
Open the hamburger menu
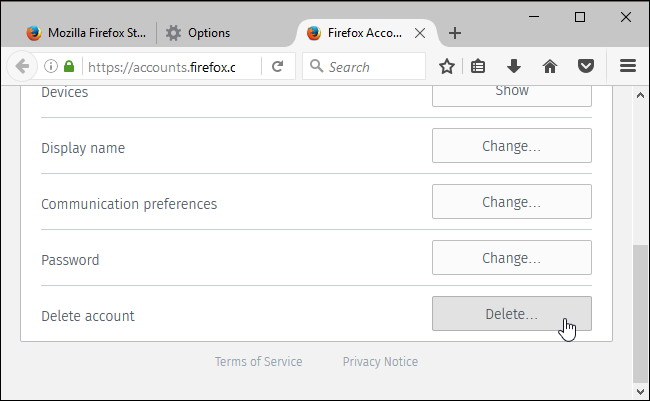tap(628, 67)
